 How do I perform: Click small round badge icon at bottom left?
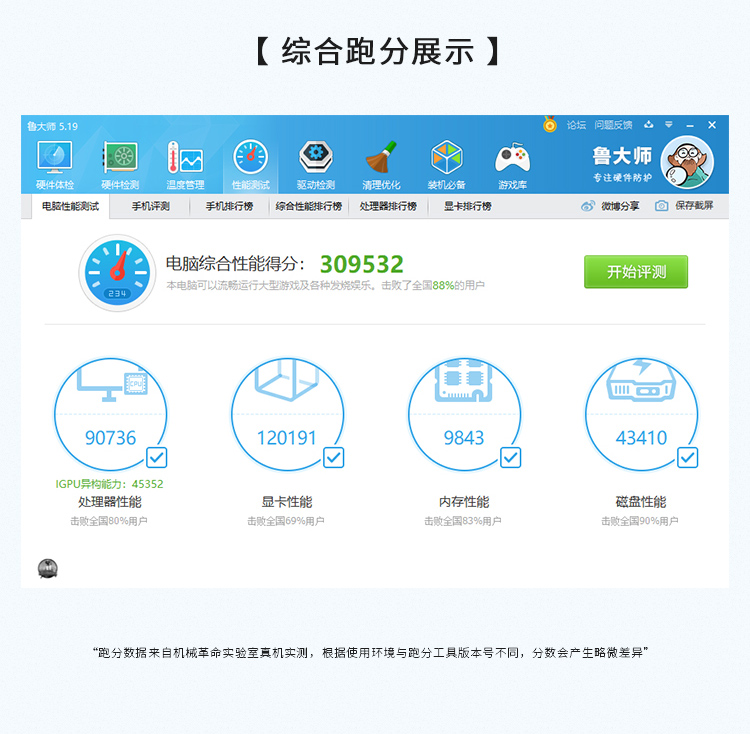[47, 569]
